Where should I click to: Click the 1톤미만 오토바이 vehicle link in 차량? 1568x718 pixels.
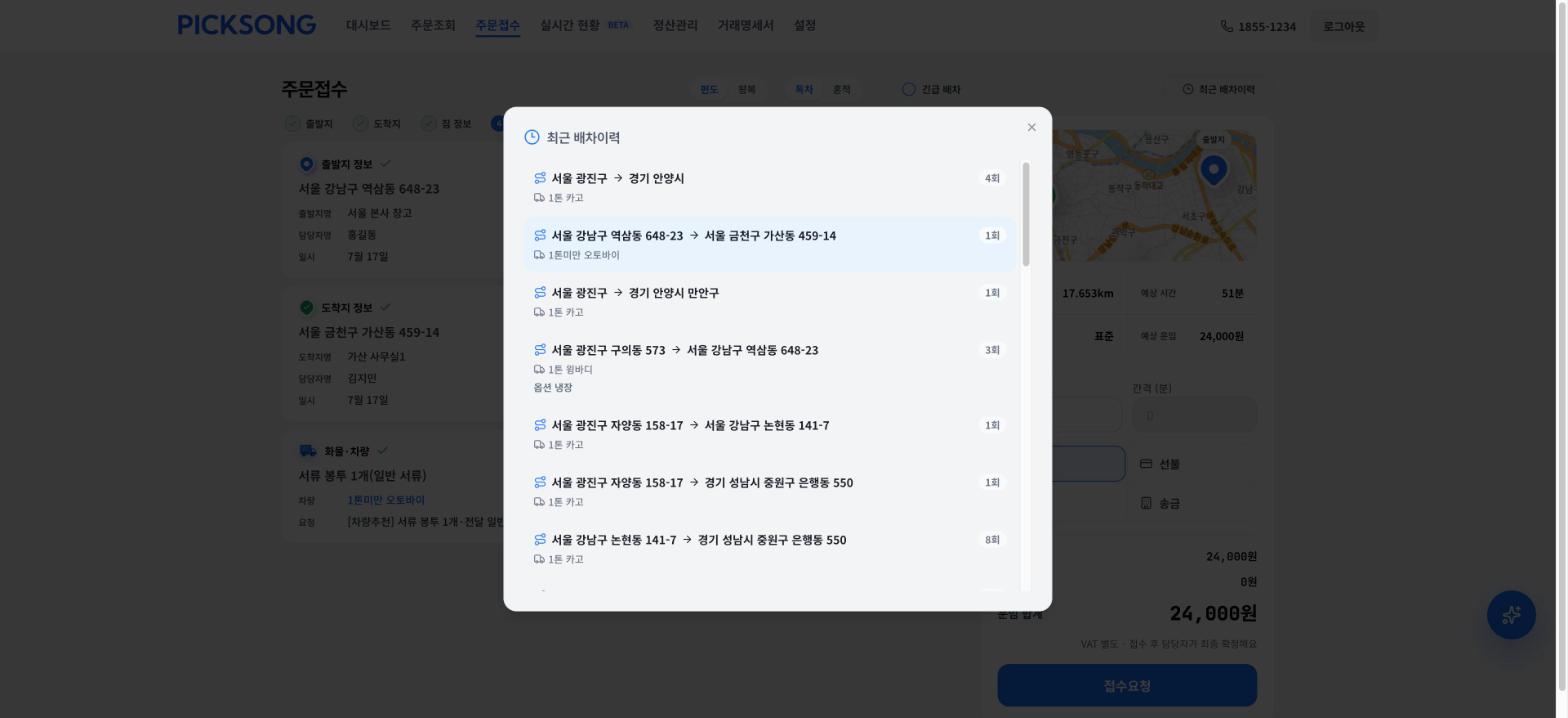(x=386, y=500)
